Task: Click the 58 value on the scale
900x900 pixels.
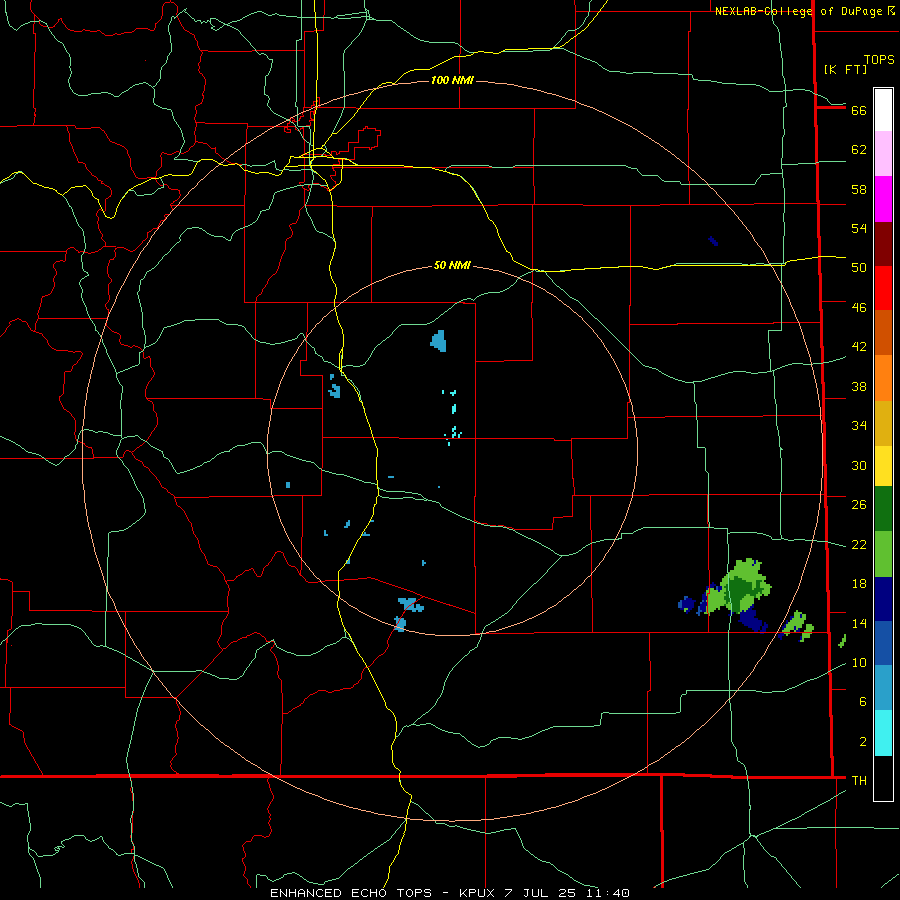Action: click(859, 189)
